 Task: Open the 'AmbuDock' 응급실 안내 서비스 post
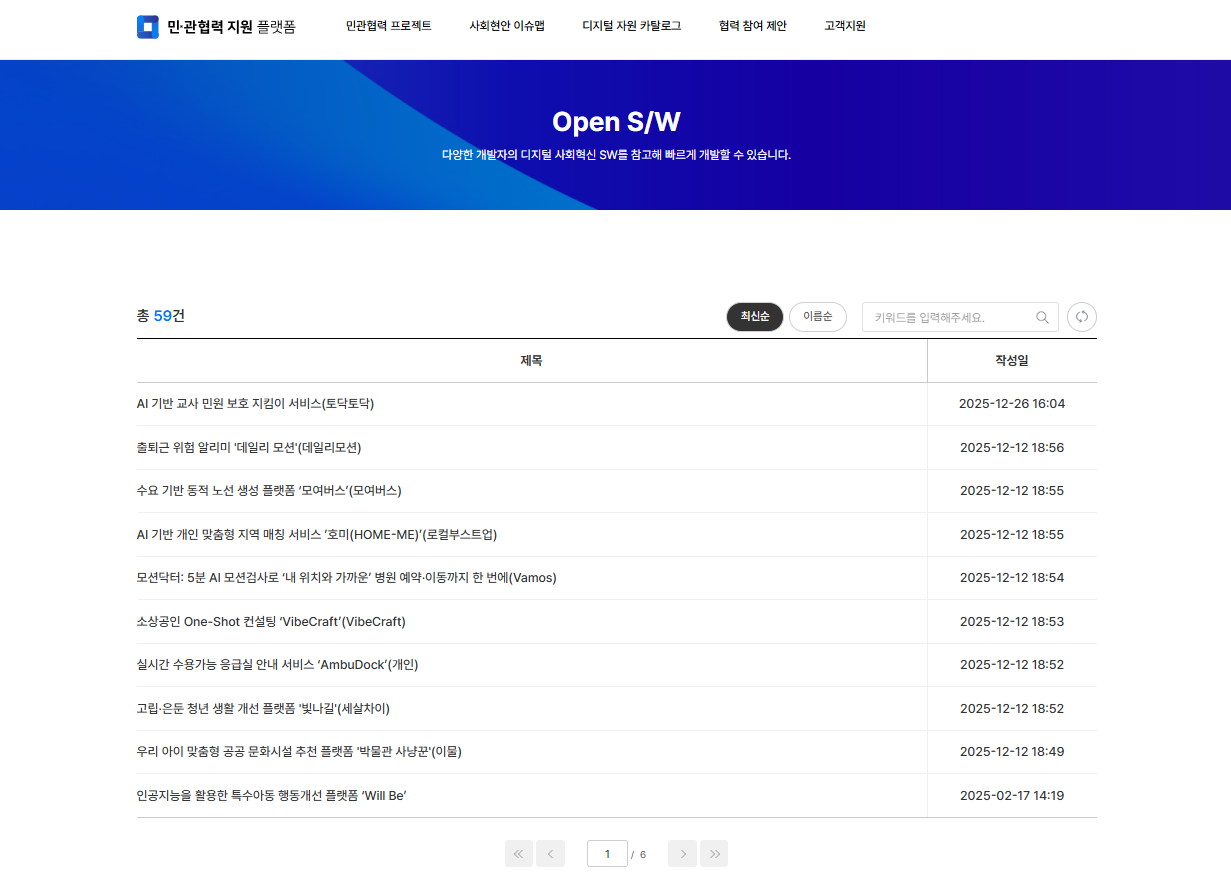[x=277, y=665]
